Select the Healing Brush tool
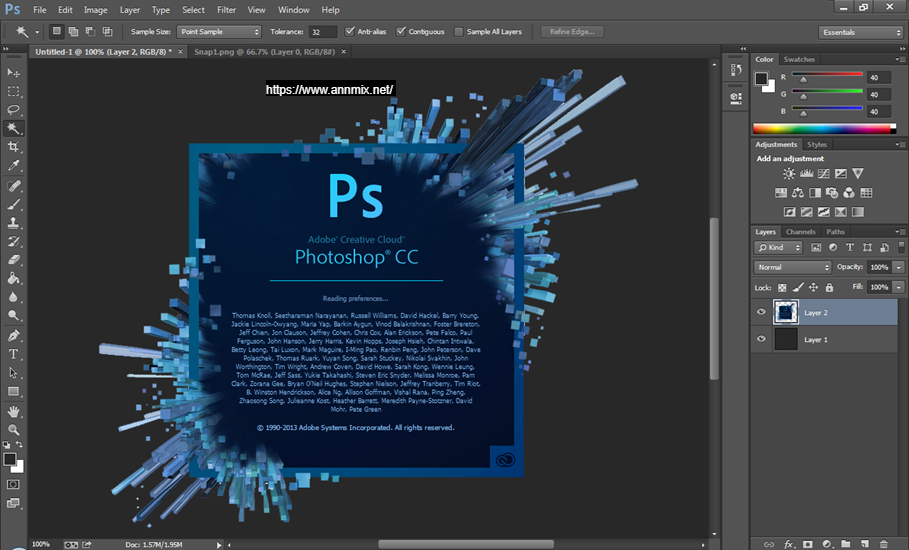The image size is (909, 550). tap(13, 185)
